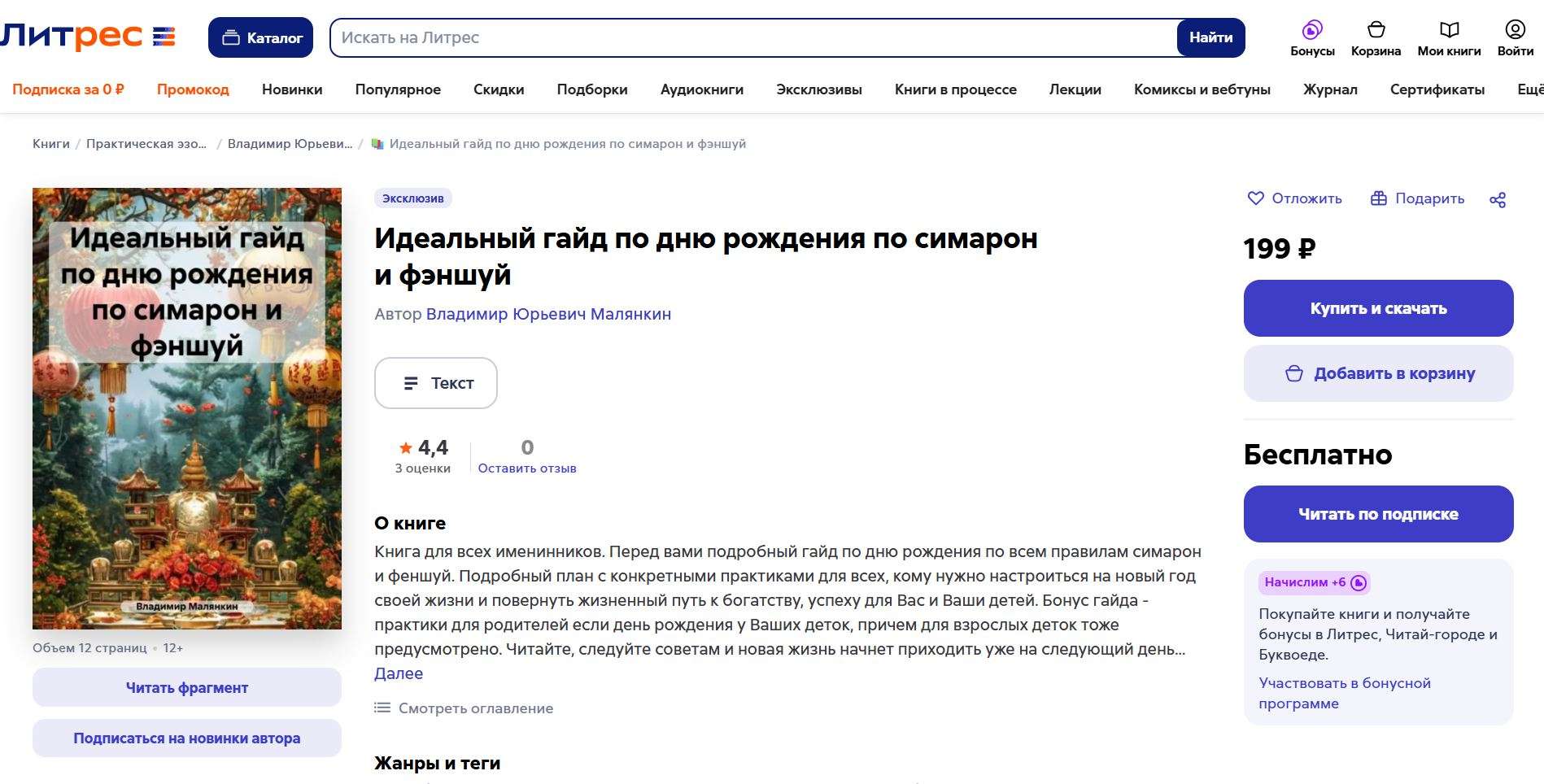Click the Войти profile icon

coord(1515,38)
